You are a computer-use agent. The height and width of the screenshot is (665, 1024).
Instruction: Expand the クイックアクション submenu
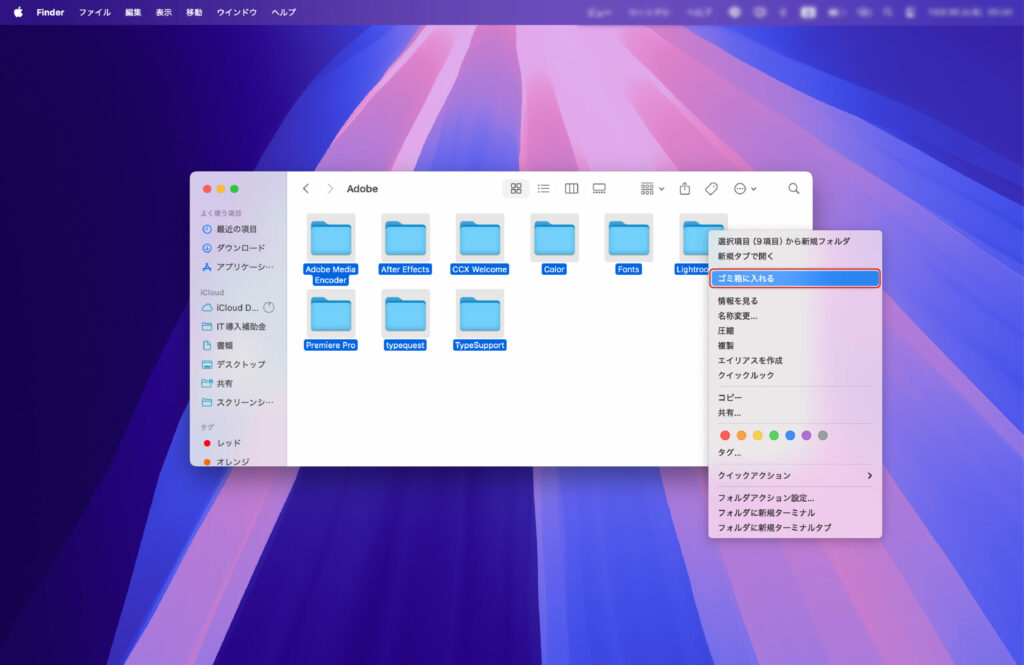pyautogui.click(x=795, y=475)
